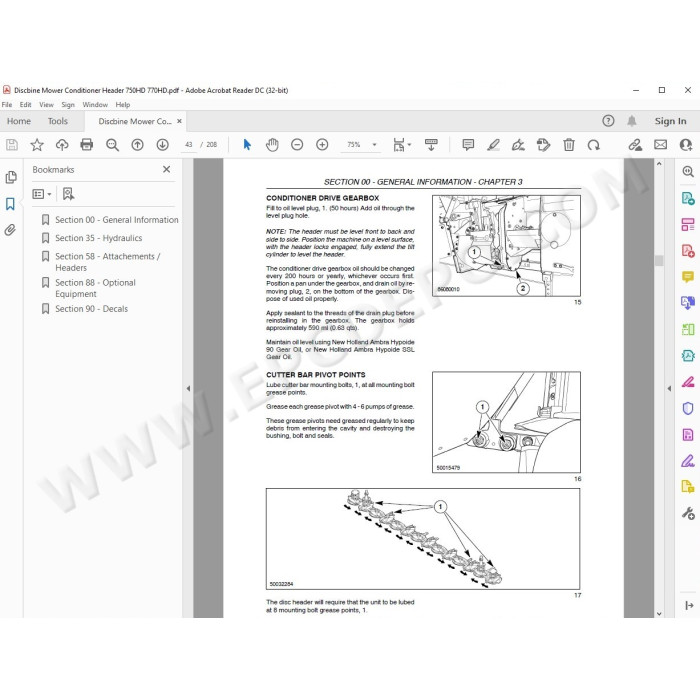Select the Draw freehand tool
This screenshot has height=700, width=700.
(518, 145)
